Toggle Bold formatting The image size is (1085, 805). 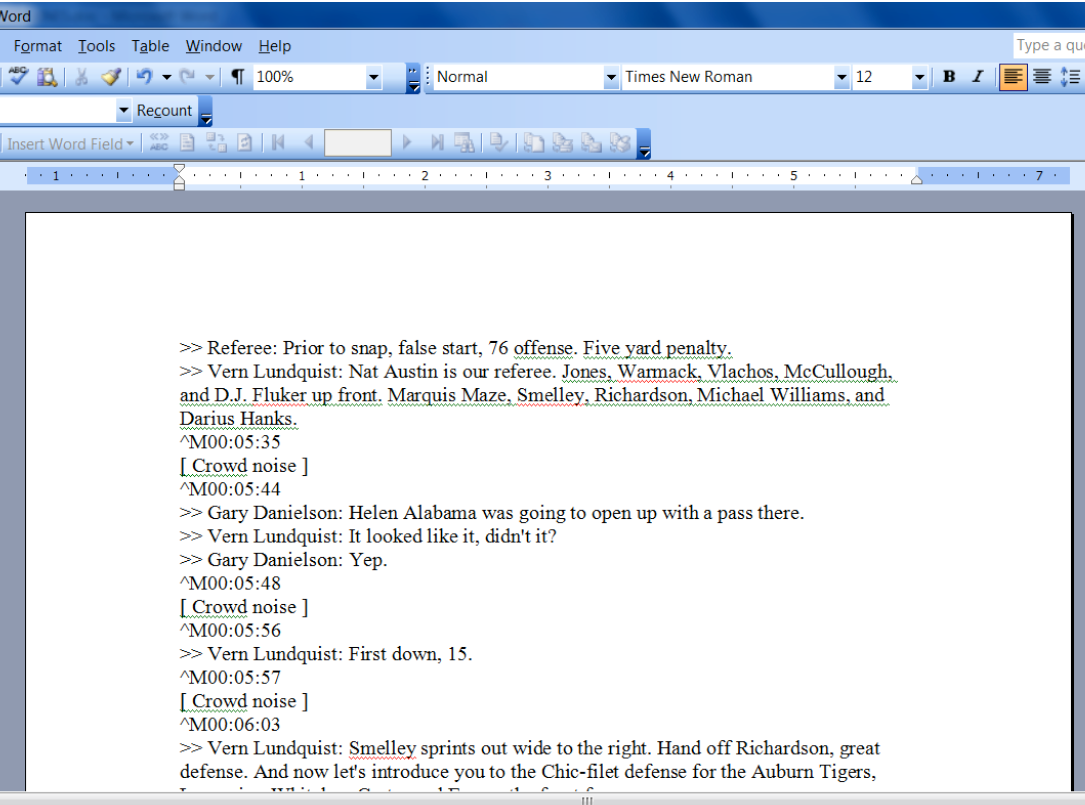(949, 76)
